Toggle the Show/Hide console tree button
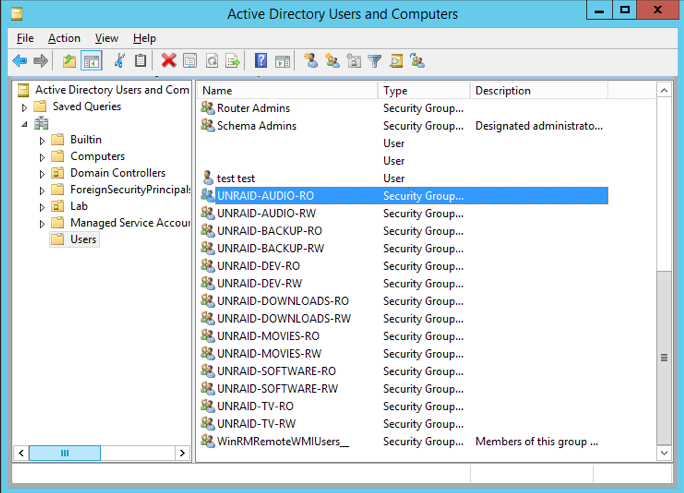The width and height of the screenshot is (684, 493). 92,61
